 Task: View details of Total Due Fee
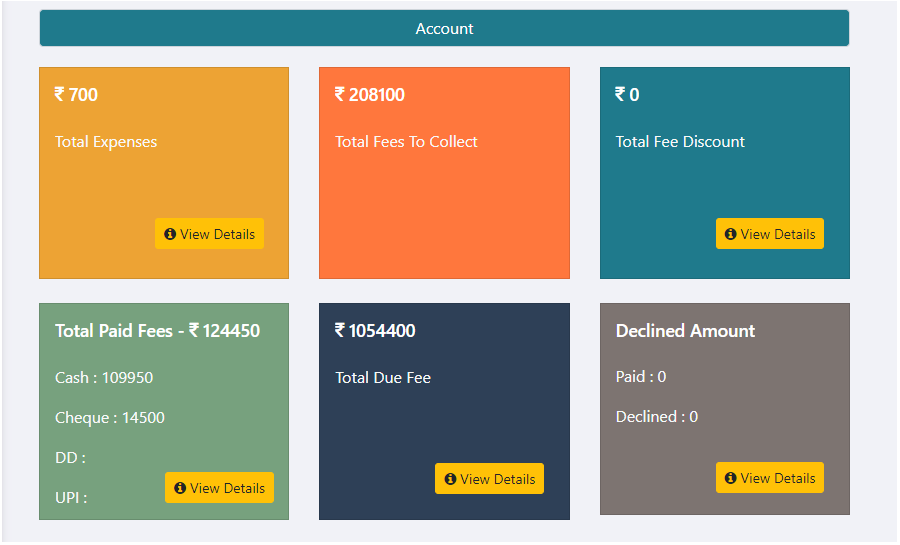click(x=497, y=479)
